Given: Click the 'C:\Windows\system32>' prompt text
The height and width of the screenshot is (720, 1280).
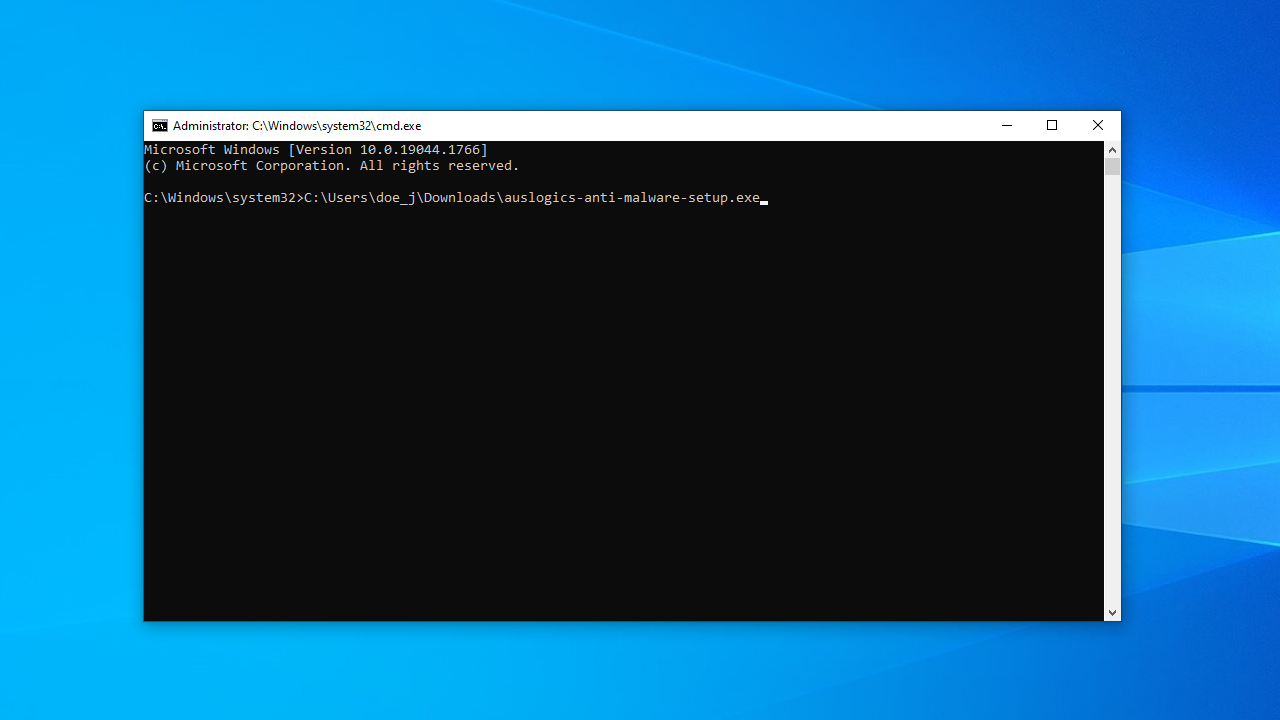Looking at the screenshot, I should (x=224, y=198).
